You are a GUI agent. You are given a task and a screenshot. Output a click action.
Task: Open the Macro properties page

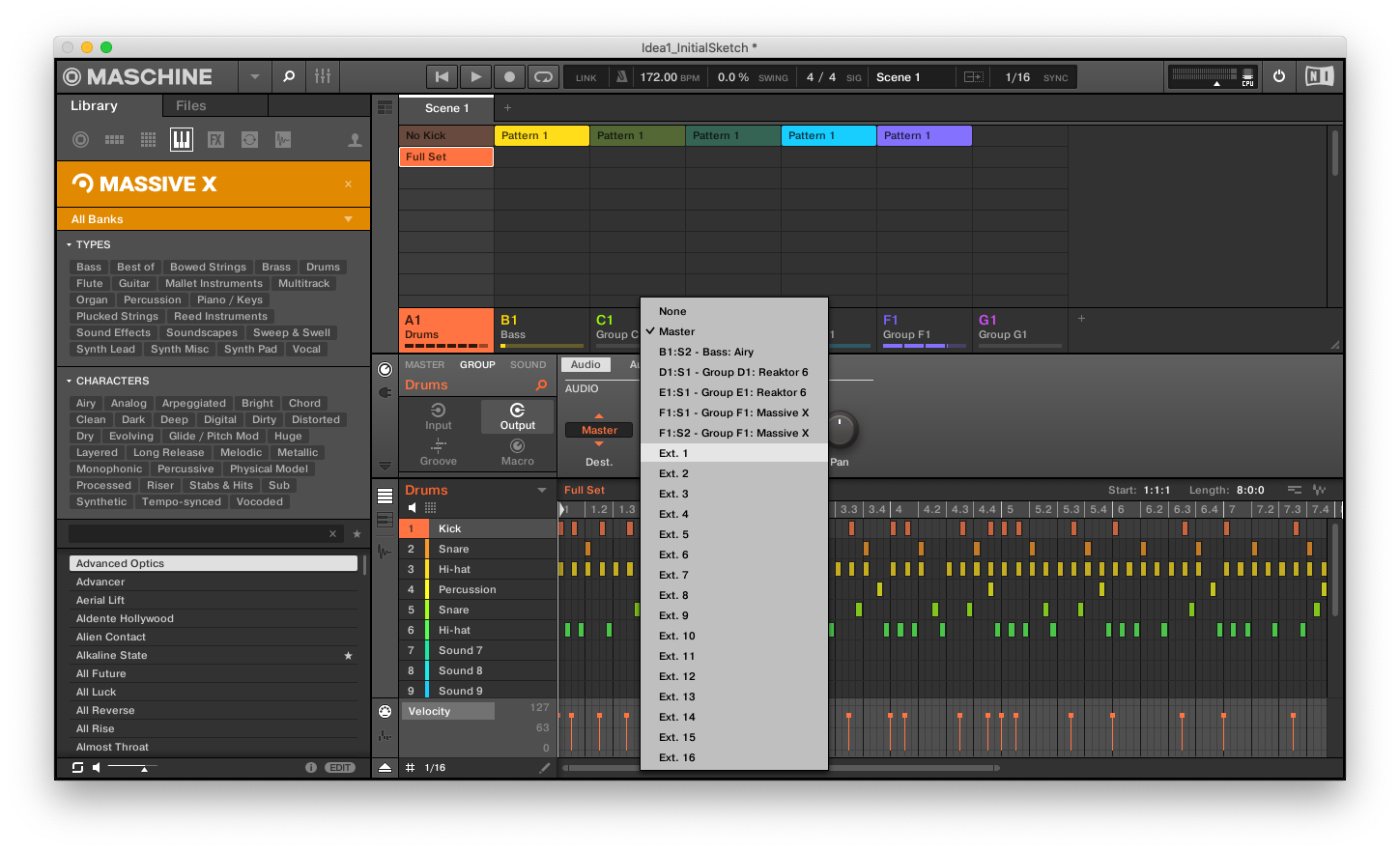click(x=518, y=452)
